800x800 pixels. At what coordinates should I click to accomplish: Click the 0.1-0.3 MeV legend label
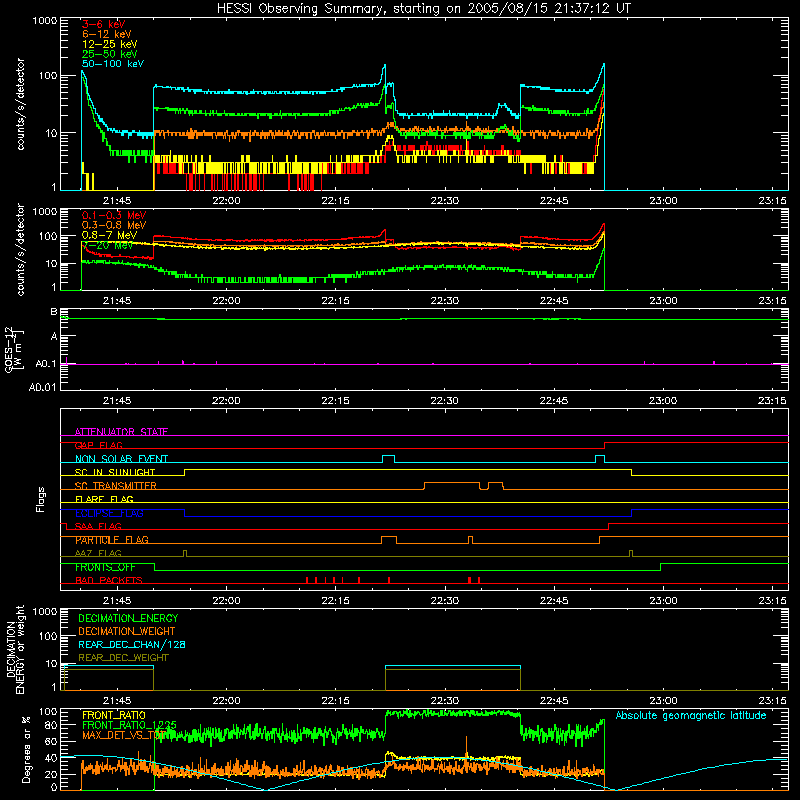(x=114, y=215)
